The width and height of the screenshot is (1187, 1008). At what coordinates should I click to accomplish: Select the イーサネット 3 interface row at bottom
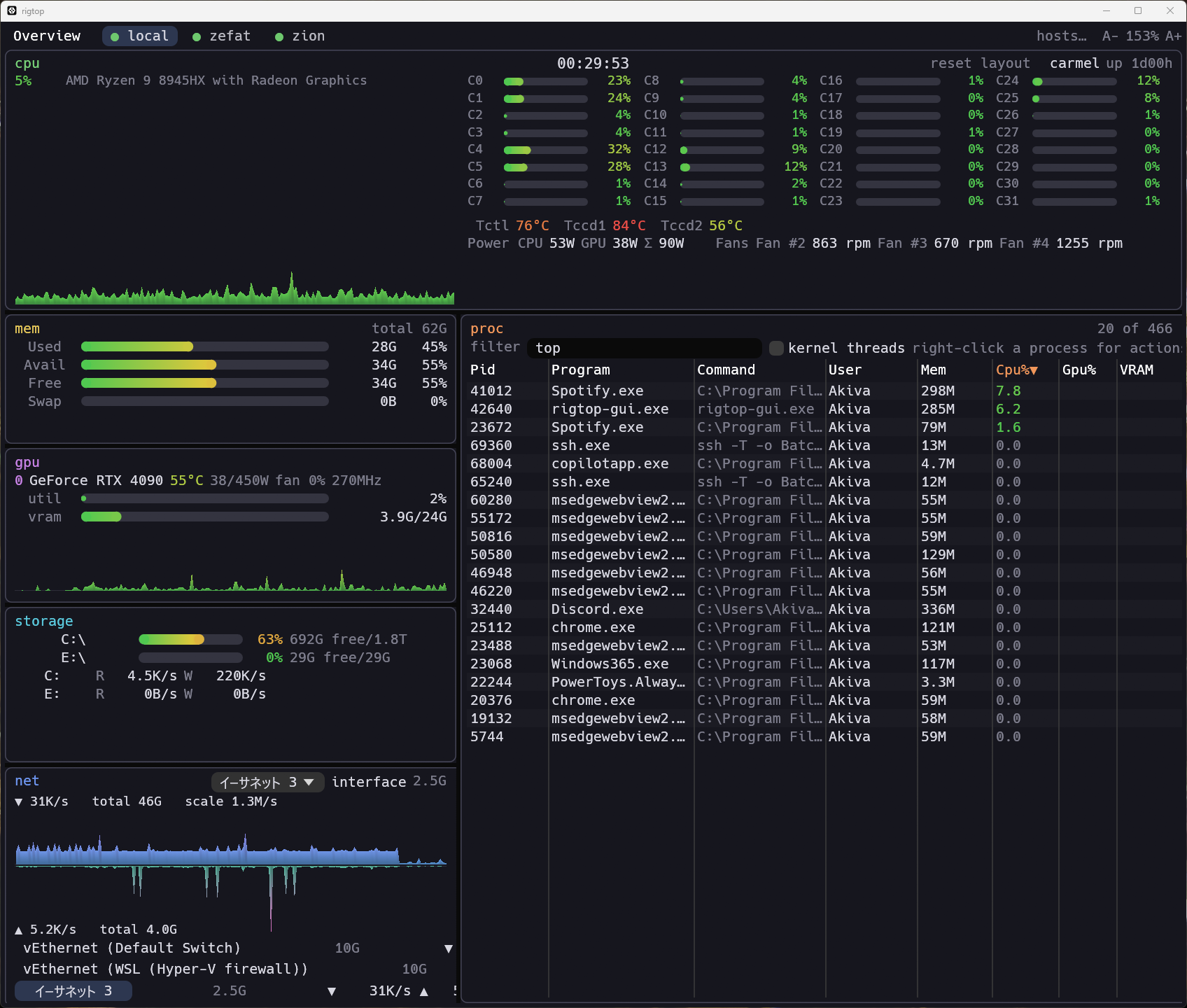pos(73,990)
